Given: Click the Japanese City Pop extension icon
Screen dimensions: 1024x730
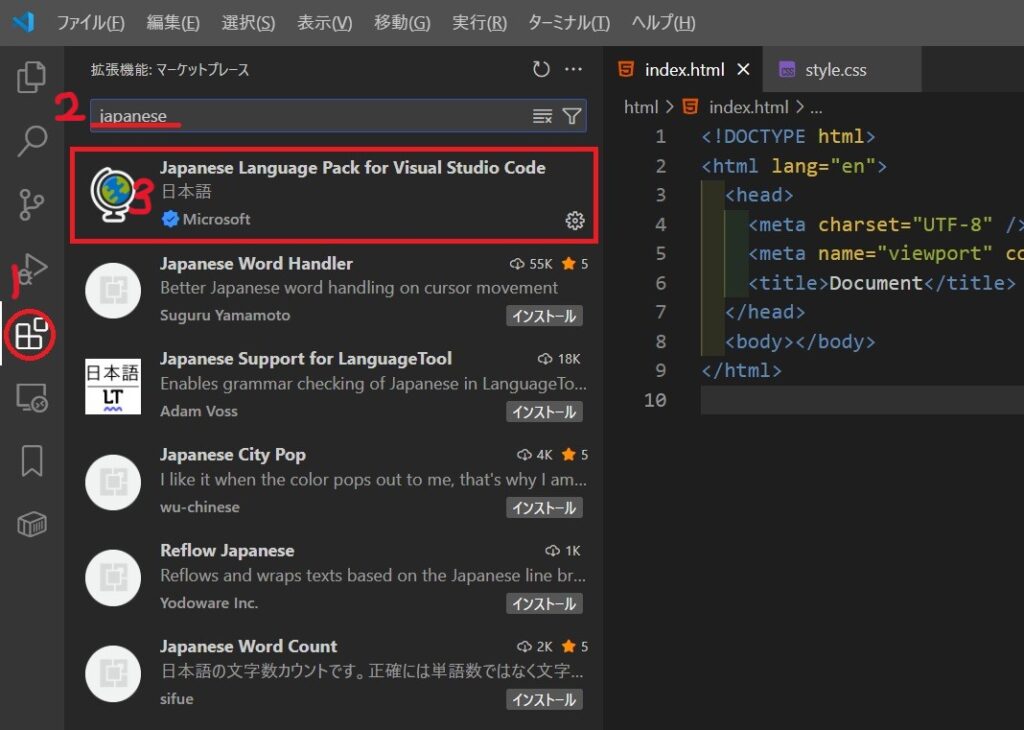Looking at the screenshot, I should point(113,482).
